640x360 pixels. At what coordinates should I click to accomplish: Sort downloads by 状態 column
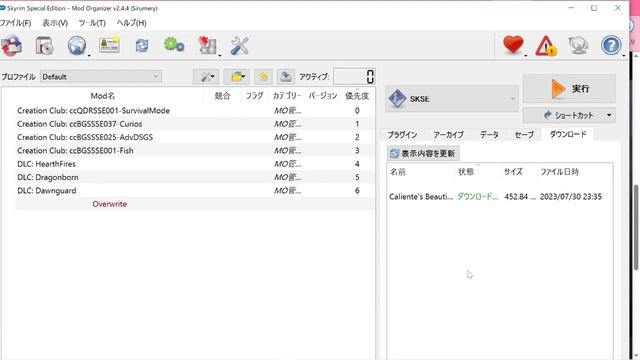point(478,172)
